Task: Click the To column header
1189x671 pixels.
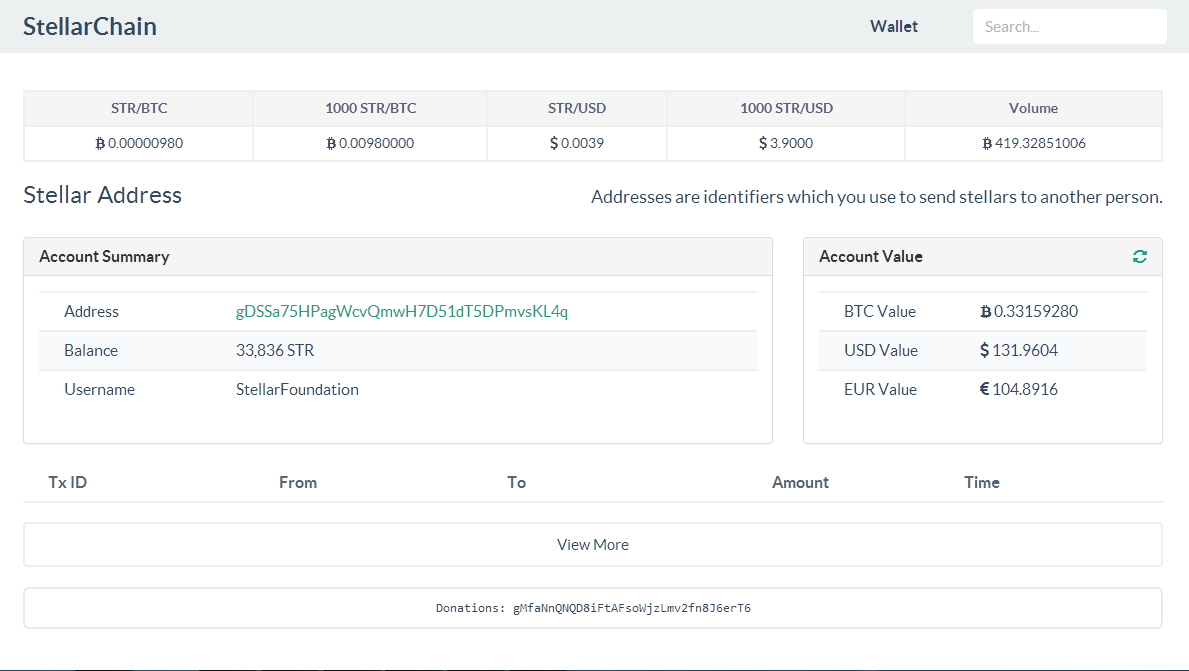Action: coord(516,482)
